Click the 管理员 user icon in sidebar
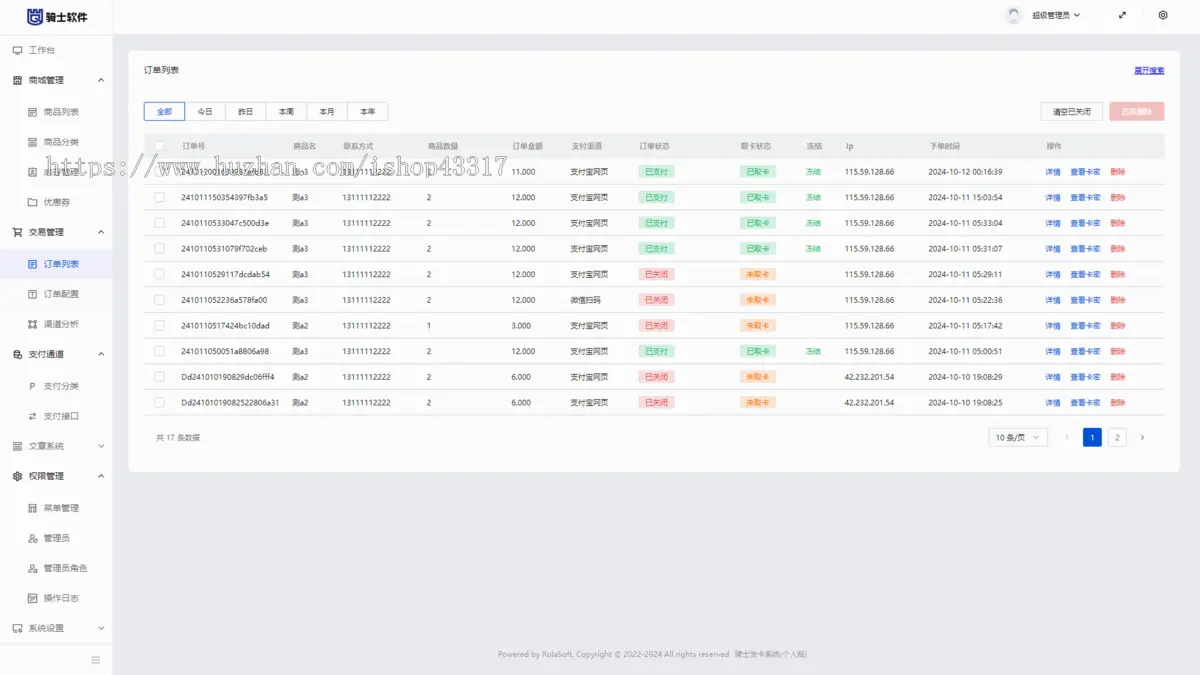The image size is (1200, 675). pyautogui.click(x=33, y=538)
